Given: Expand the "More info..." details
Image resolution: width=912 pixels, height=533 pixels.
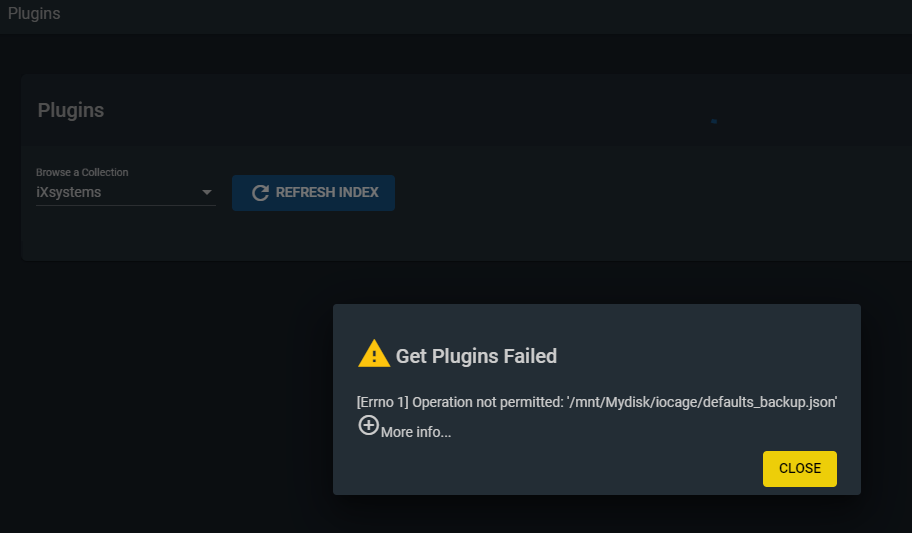Looking at the screenshot, I should click(x=416, y=432).
